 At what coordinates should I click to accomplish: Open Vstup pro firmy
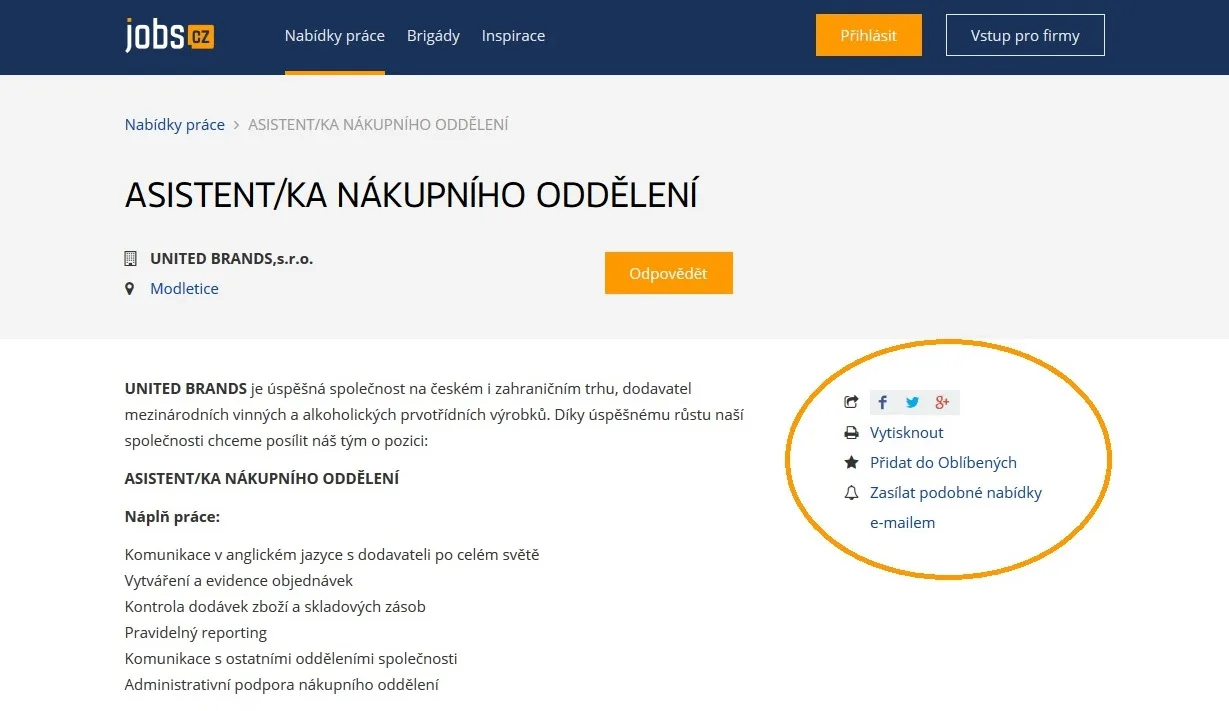tap(1025, 35)
